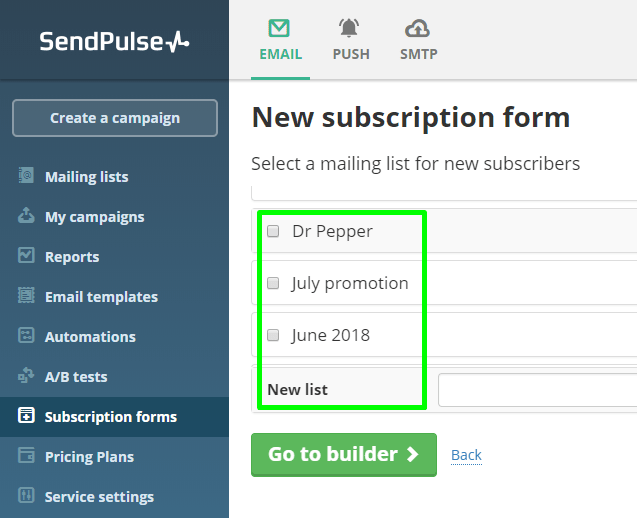Viewport: 637px width, 518px height.
Task: Click the Reports chart icon
Action: click(26, 255)
